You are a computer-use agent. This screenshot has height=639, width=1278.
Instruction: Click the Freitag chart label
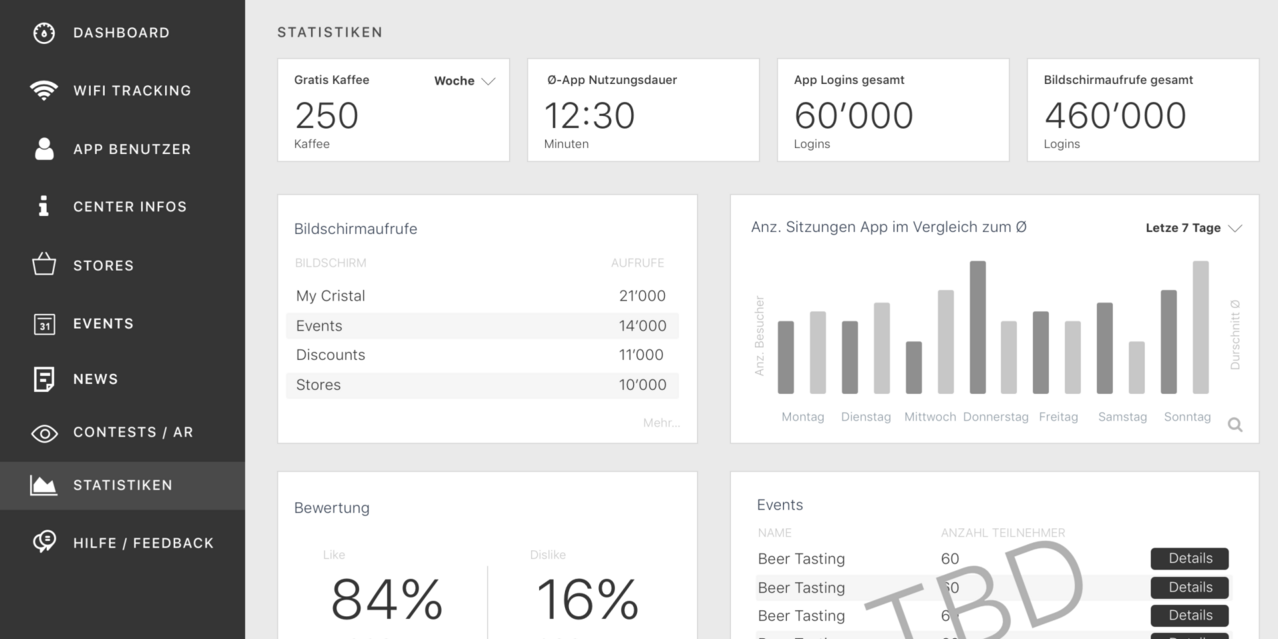point(1058,417)
